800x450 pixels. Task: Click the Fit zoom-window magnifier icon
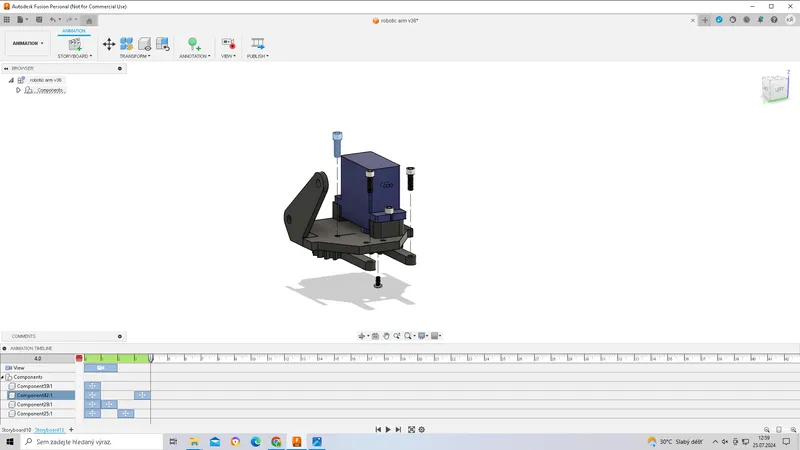pos(408,336)
